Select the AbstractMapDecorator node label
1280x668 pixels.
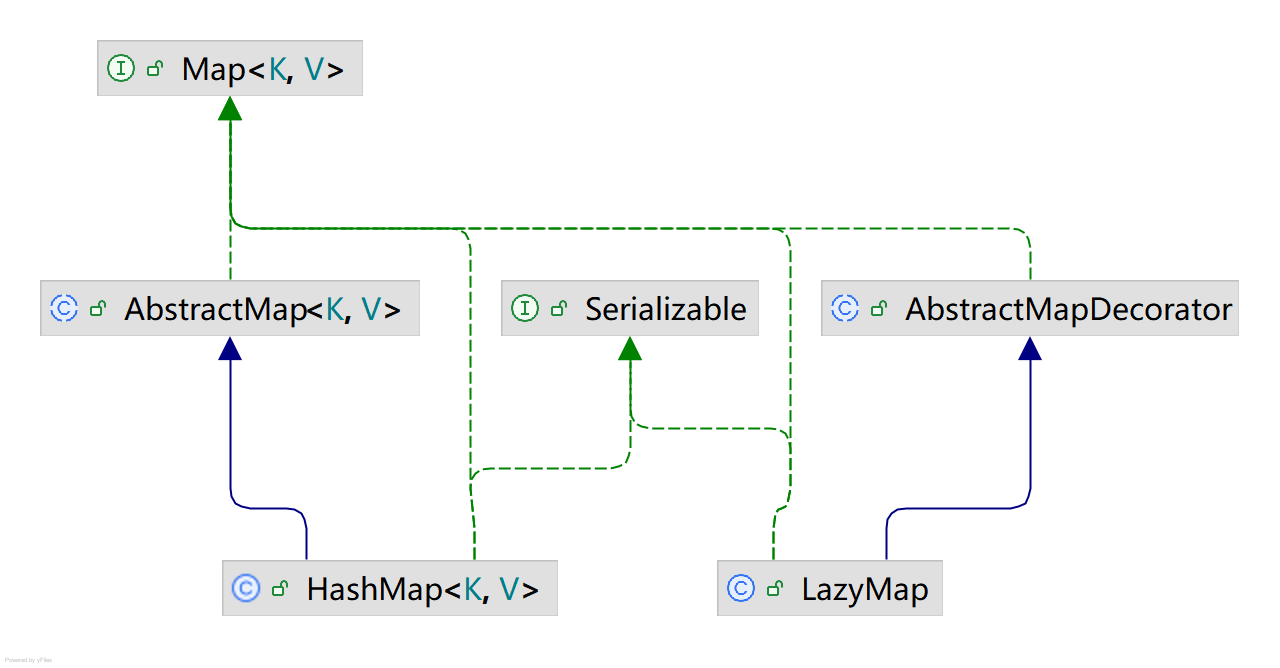coord(1068,309)
